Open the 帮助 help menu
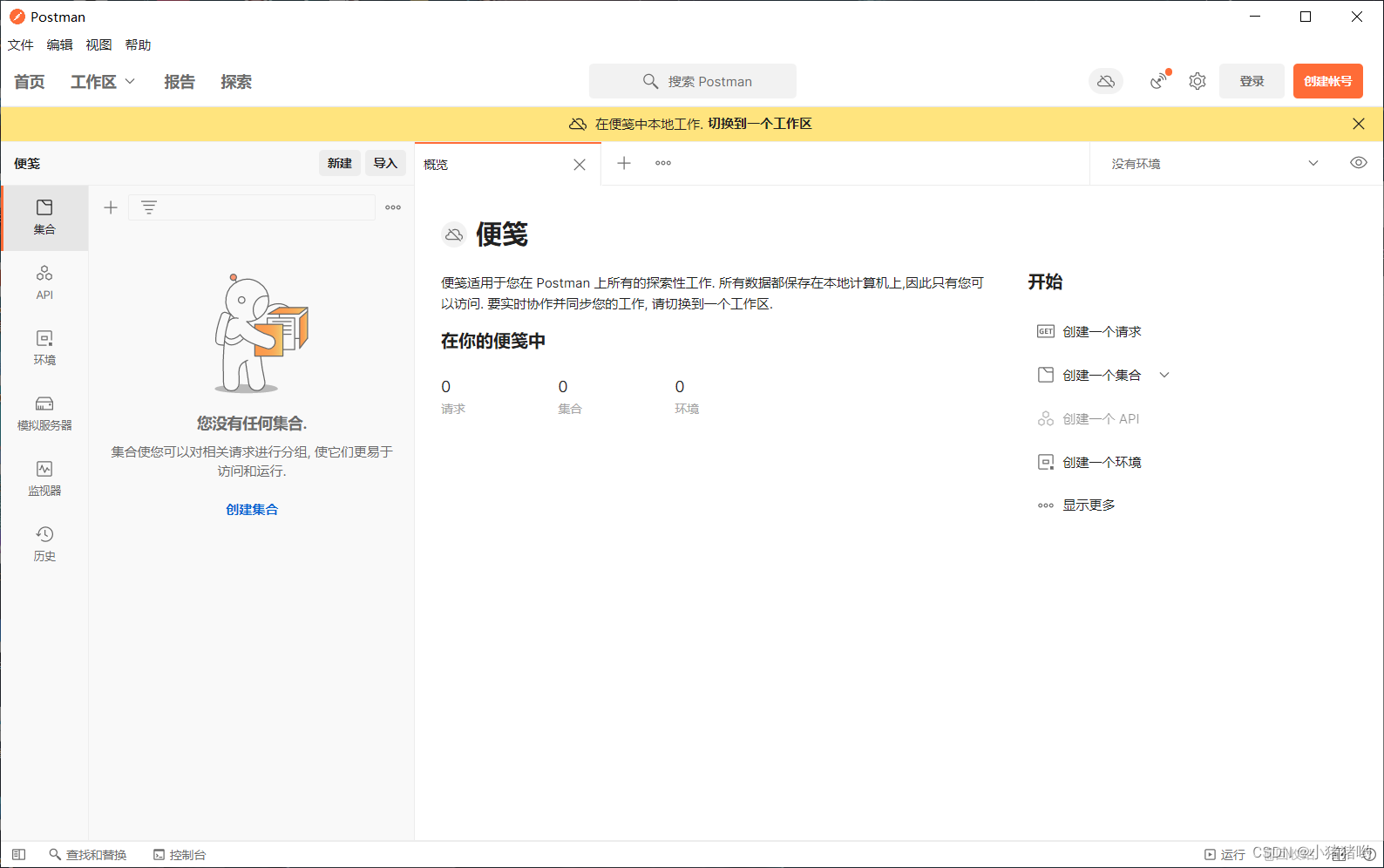Image resolution: width=1384 pixels, height=868 pixels. point(139,45)
